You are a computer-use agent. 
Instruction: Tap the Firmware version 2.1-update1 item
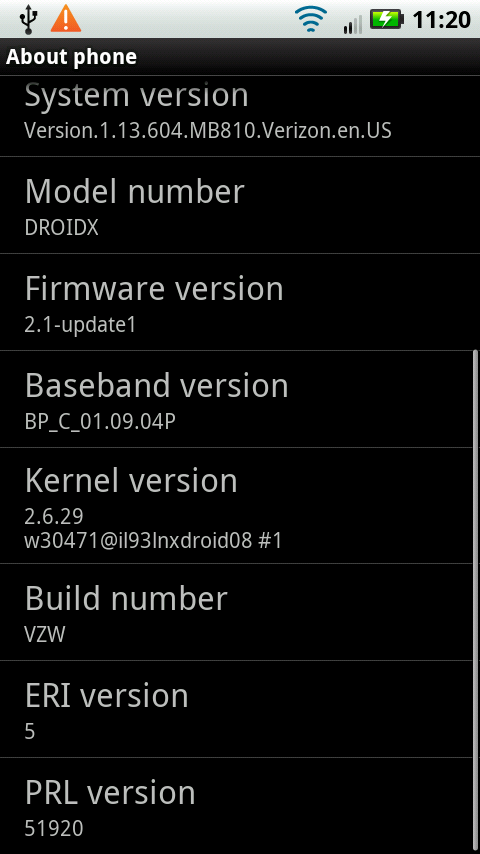240,302
